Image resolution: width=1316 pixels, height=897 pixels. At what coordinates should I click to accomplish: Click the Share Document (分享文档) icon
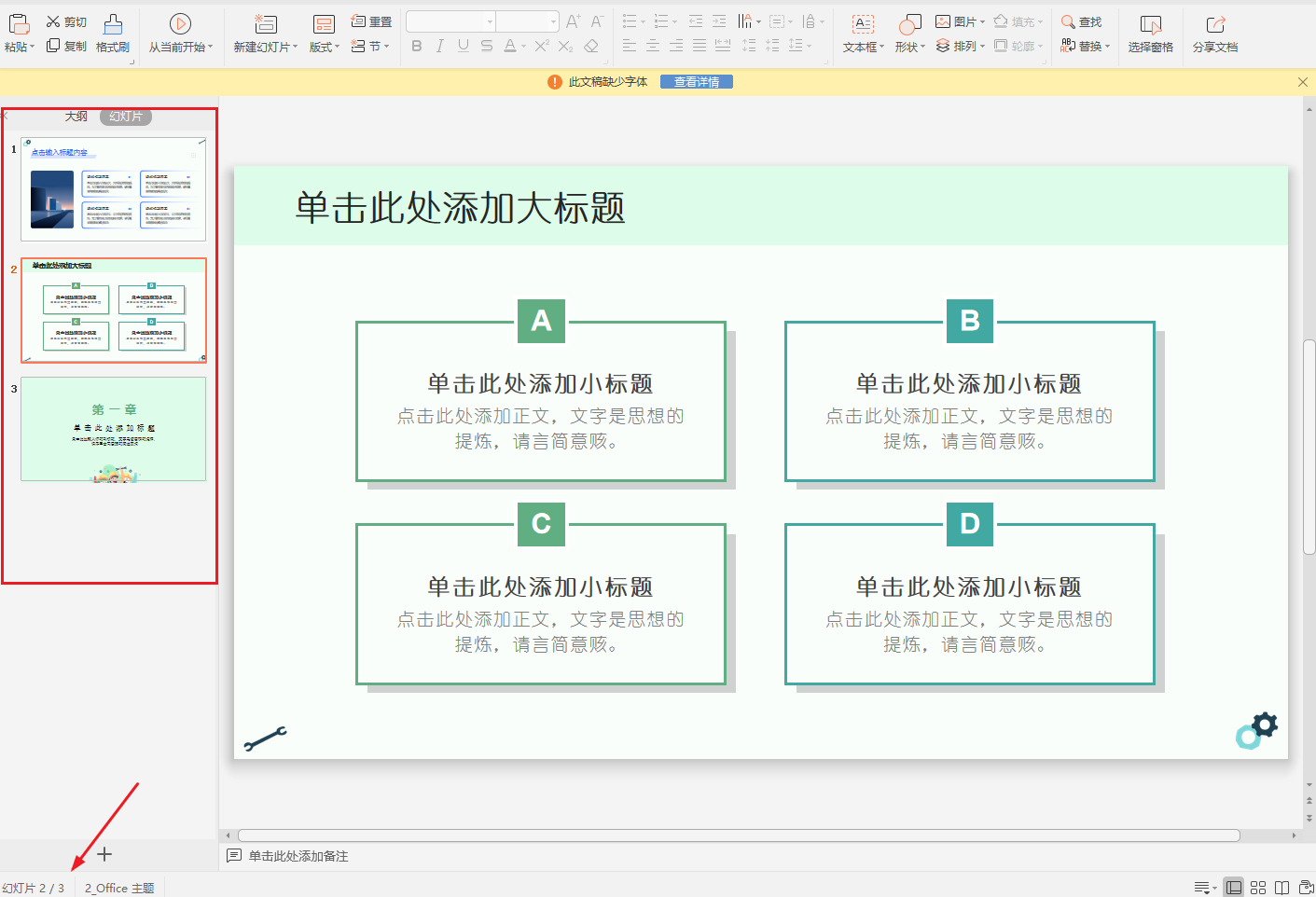click(1214, 25)
